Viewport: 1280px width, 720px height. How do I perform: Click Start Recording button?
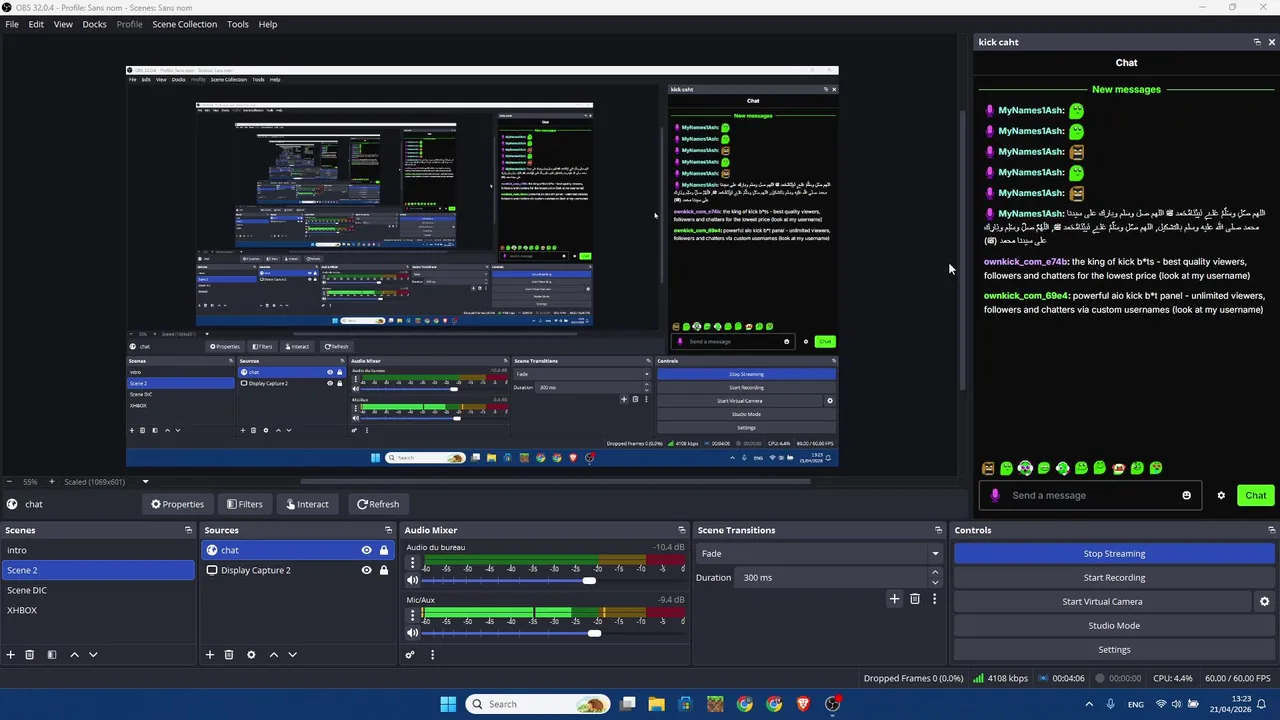(1114, 578)
